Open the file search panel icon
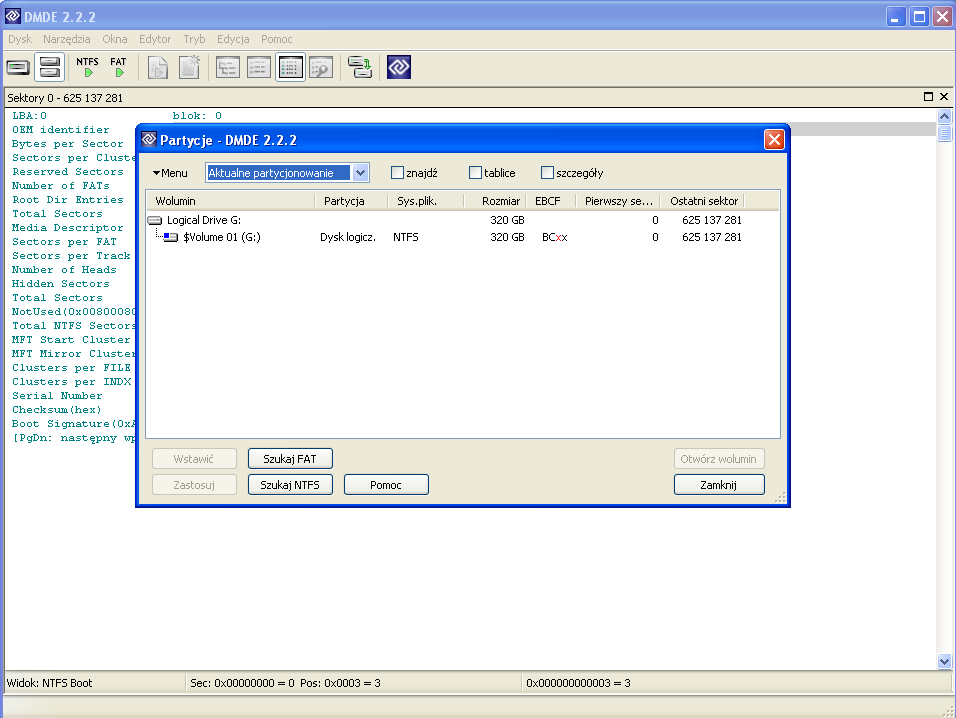The image size is (956, 718). 321,67
